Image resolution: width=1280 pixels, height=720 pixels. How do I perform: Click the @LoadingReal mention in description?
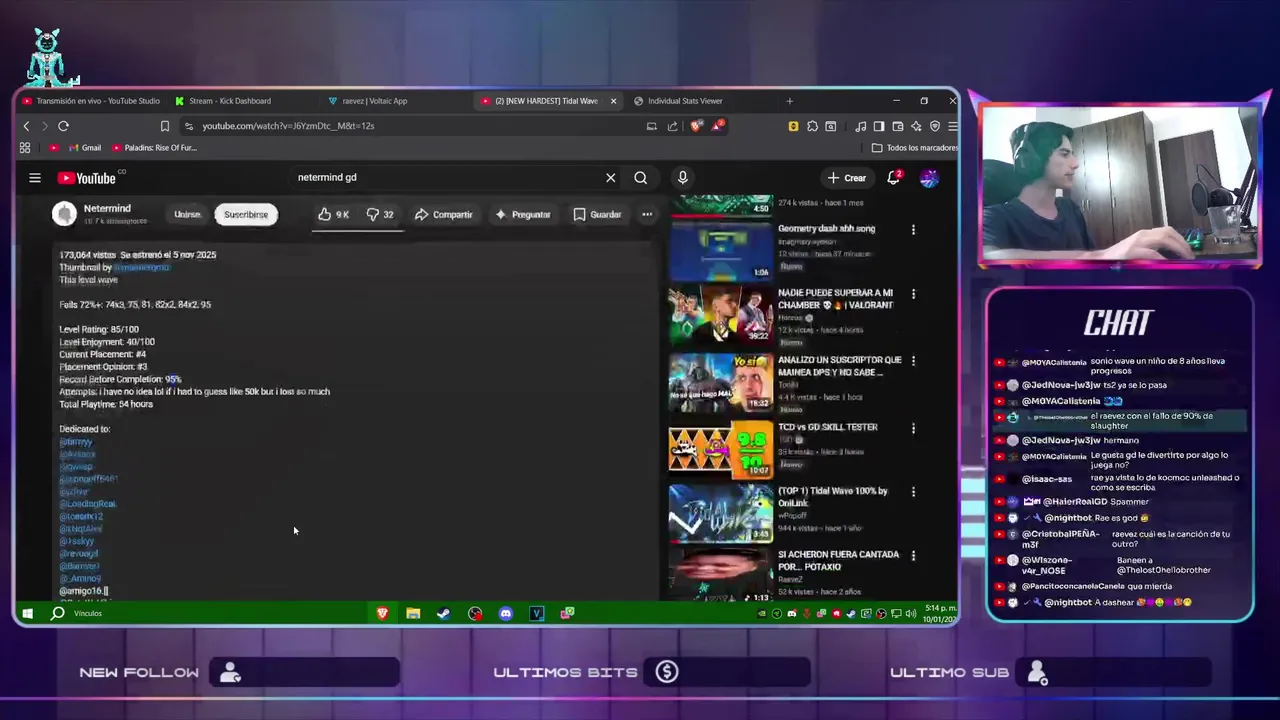(88, 504)
